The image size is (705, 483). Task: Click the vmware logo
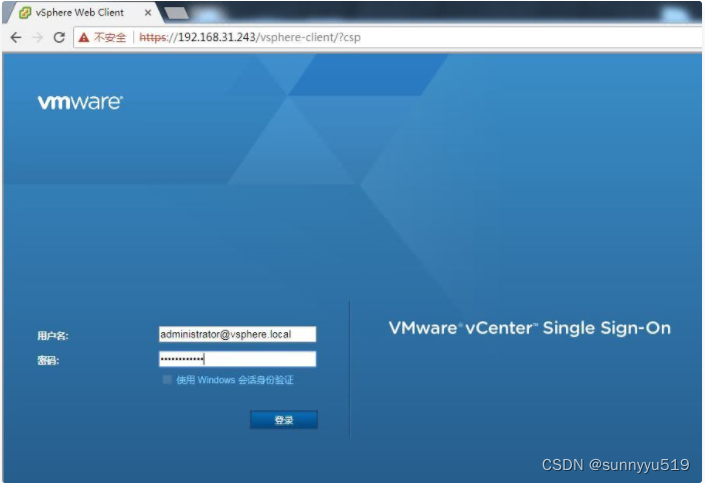click(x=80, y=102)
